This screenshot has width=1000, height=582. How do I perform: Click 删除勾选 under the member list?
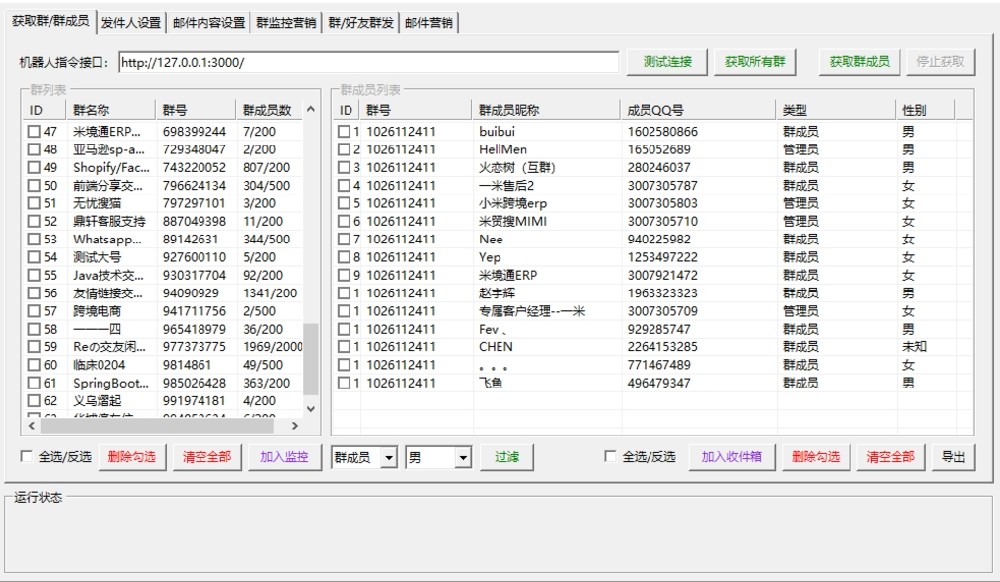[816, 457]
